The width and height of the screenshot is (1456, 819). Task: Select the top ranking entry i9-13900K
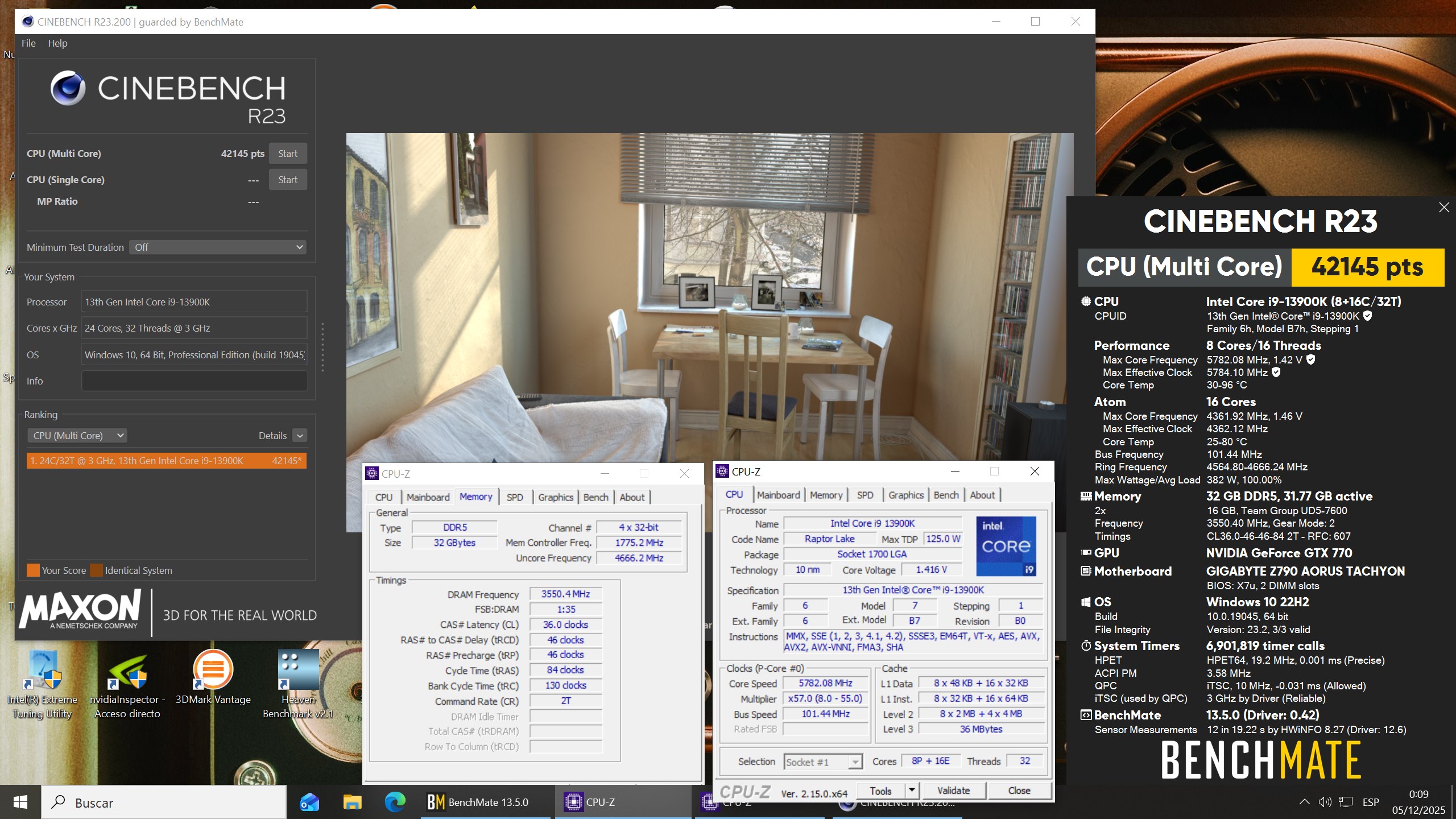(166, 461)
